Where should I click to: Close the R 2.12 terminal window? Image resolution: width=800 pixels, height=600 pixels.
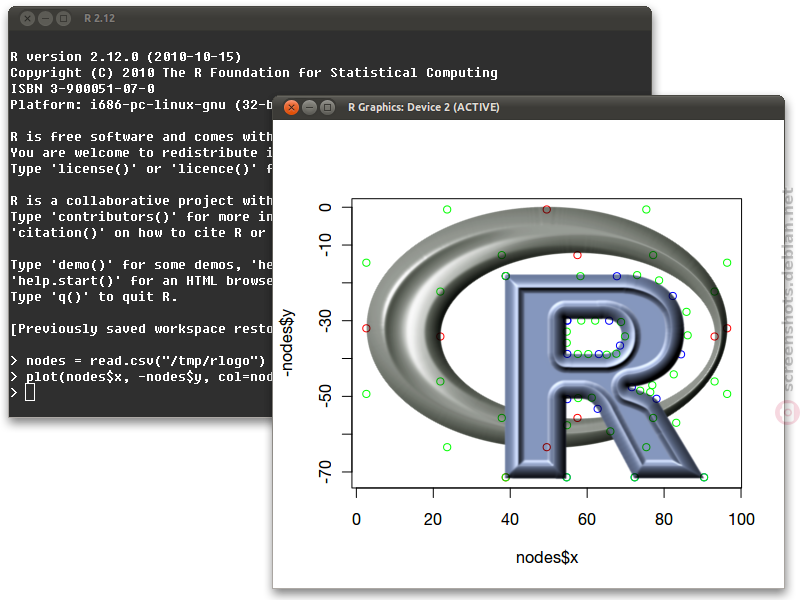[28, 19]
